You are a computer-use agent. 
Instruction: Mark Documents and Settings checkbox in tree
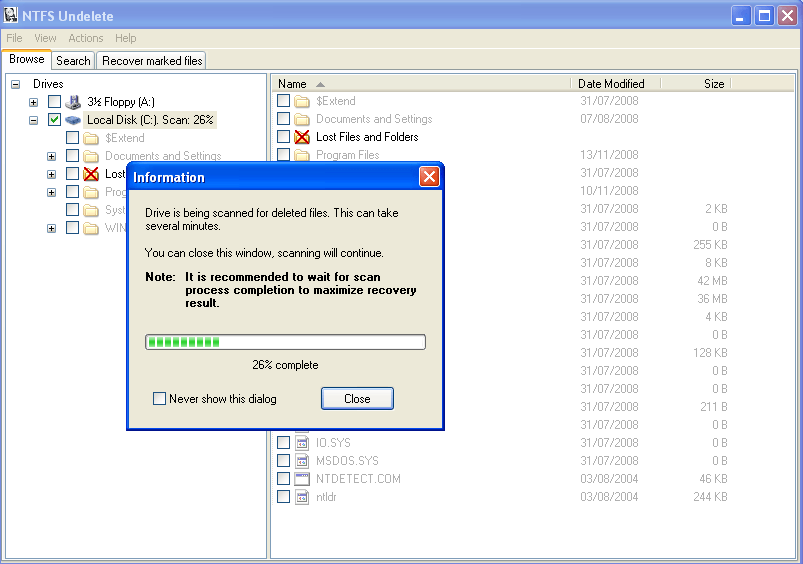(72, 155)
